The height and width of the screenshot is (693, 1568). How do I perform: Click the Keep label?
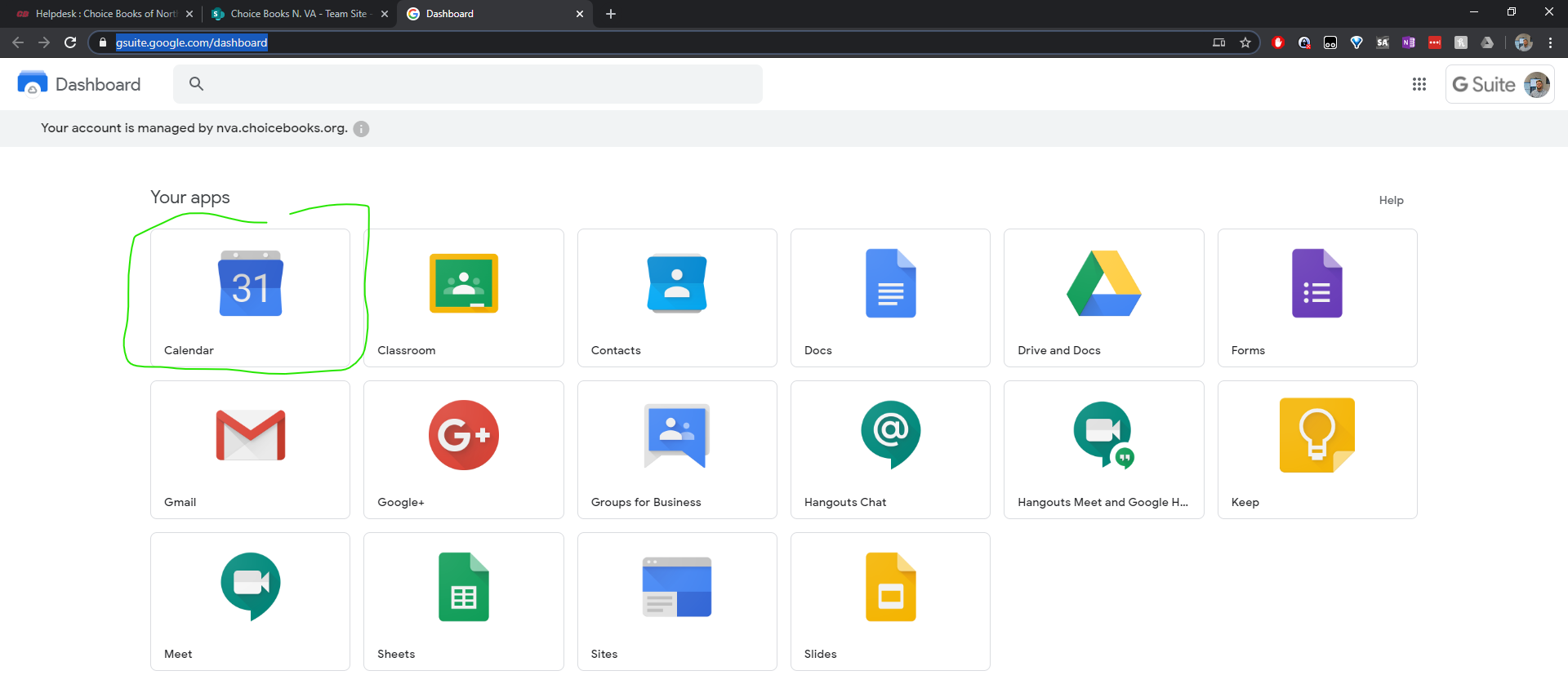tap(1245, 502)
